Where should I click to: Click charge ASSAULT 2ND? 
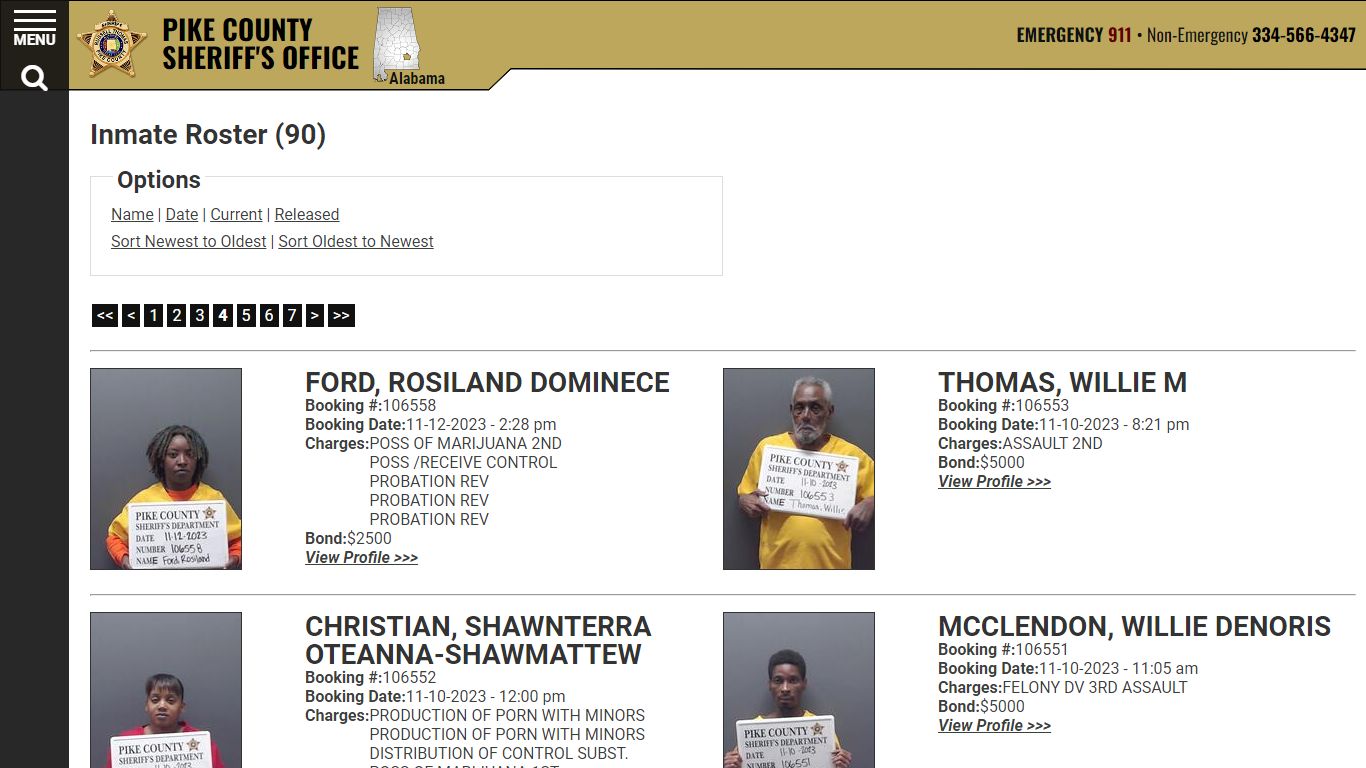coord(1052,443)
